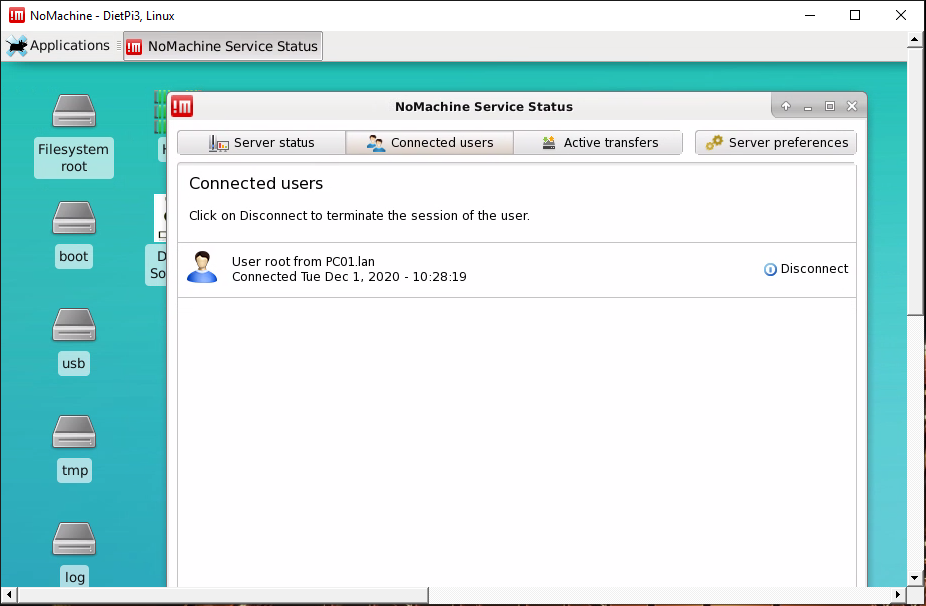
Task: Click the 'boot' desktop label
Action: [74, 256]
